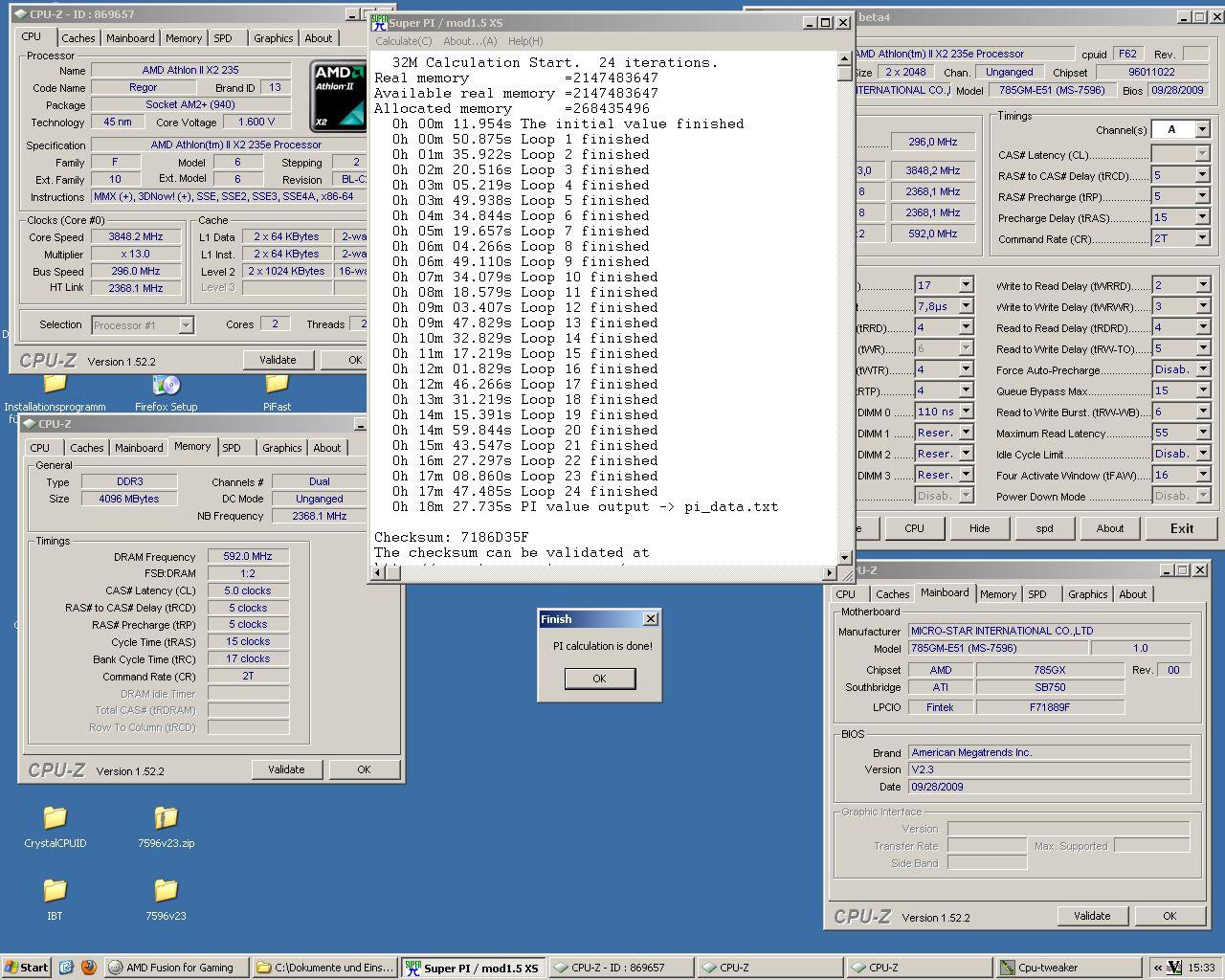Open Channel(s) A dropdown in Cpu-tweaker

point(1203,129)
